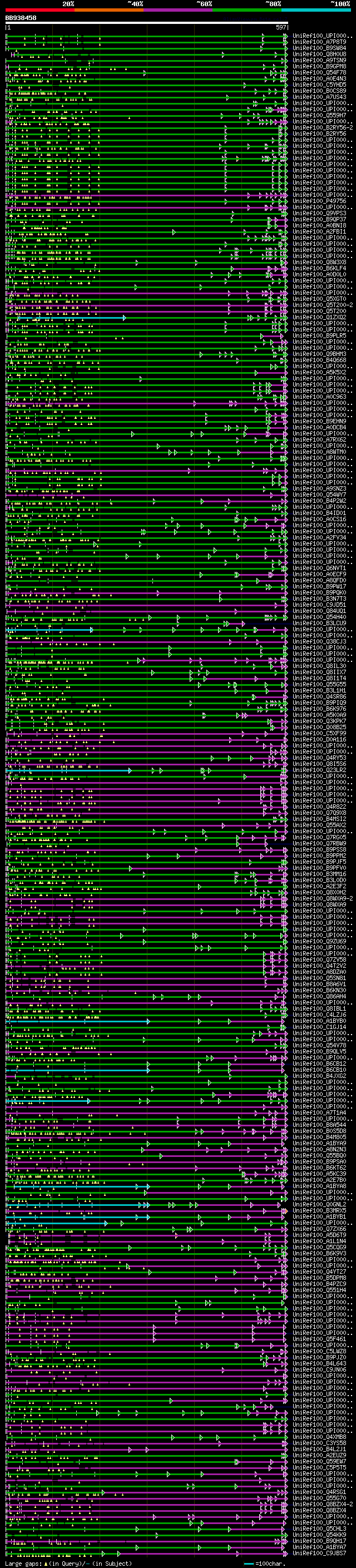Viewport: 356px width, 1568px height.
Task: Select hit UniRef100_C5YHD5
Action: [319, 85]
